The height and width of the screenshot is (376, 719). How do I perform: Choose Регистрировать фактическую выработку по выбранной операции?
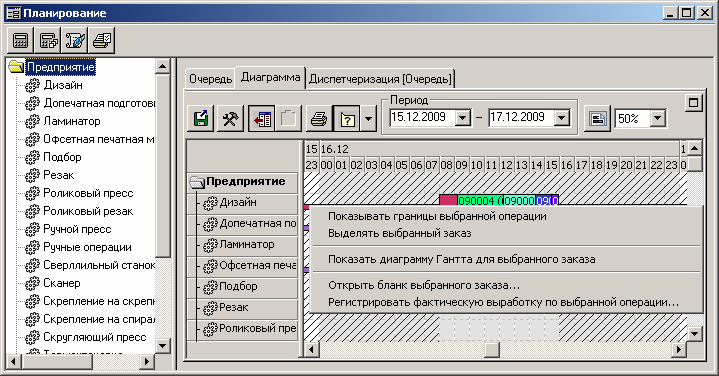503,302
